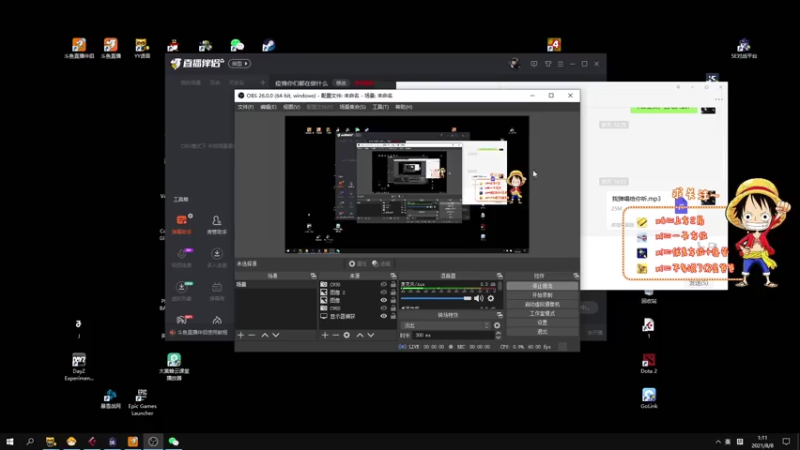Move the scene down in the list
Screen dimensions: 800x450
point(276,335)
